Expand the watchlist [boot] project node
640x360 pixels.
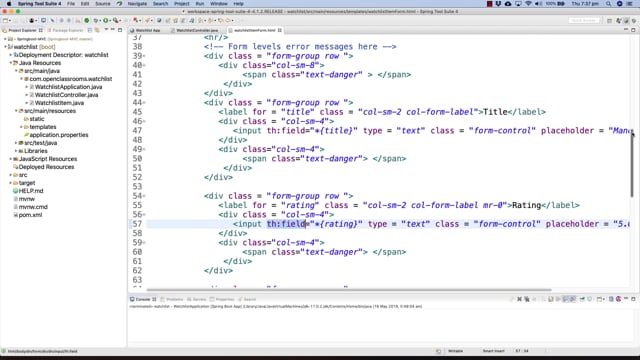[x=5, y=47]
